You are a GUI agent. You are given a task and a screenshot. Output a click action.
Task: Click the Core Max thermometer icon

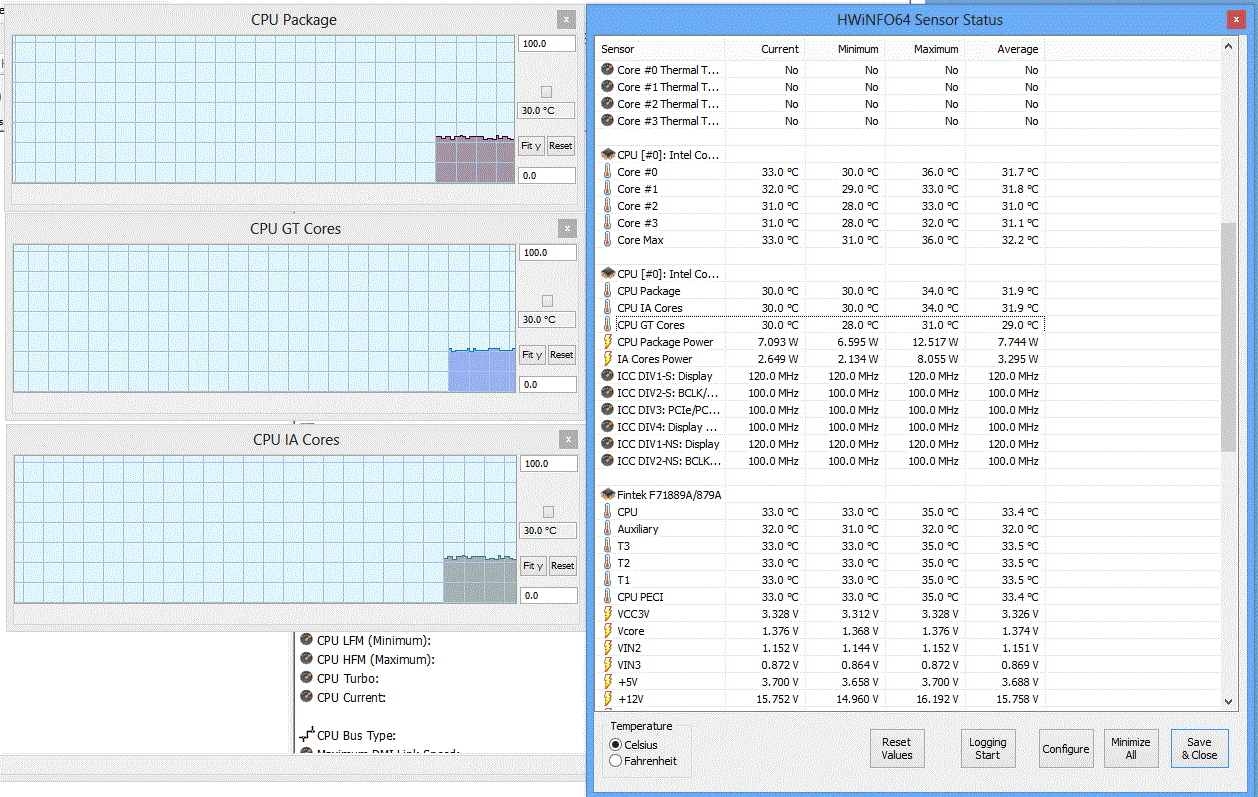point(607,240)
